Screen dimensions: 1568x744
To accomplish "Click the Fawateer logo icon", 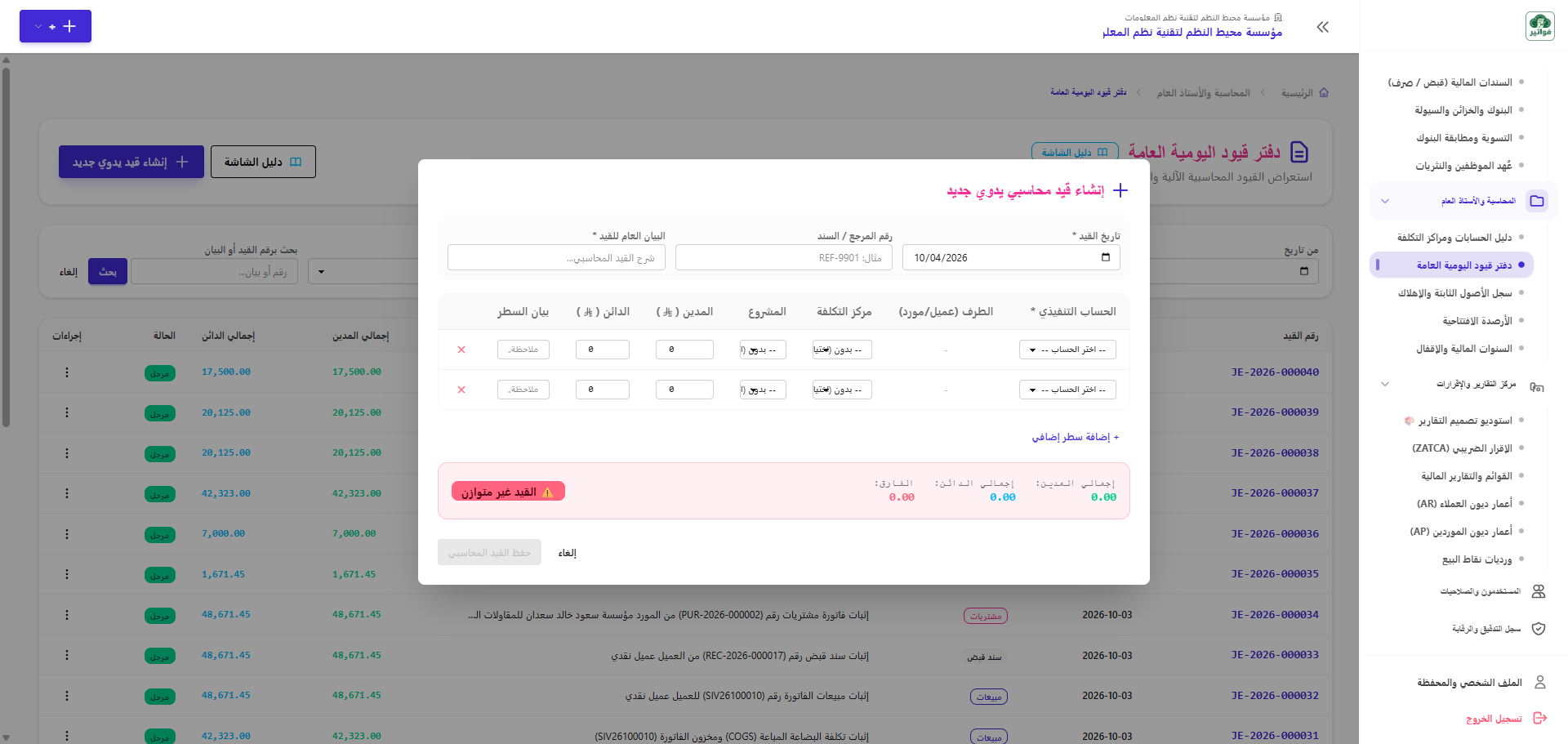I will click(1539, 26).
